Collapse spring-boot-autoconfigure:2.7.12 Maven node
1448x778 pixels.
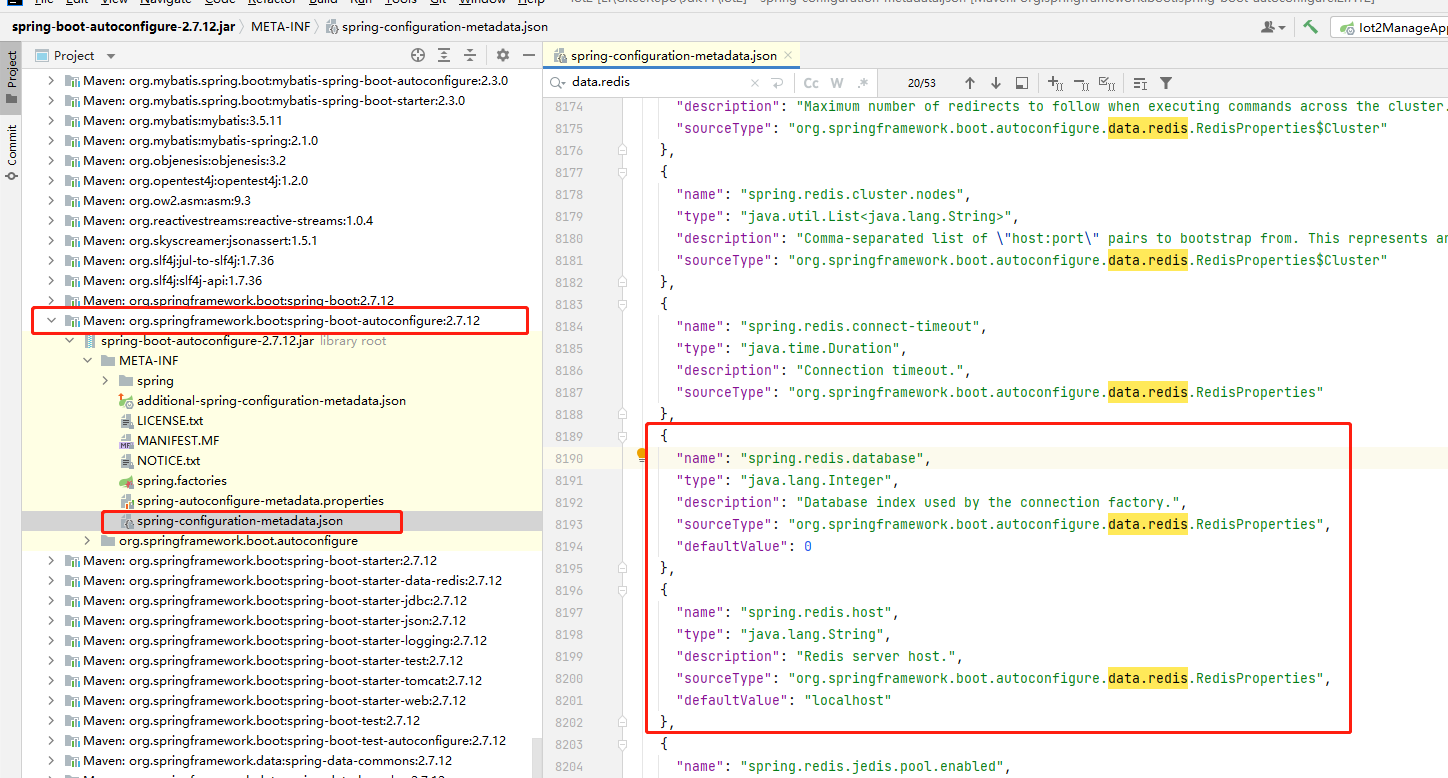pyautogui.click(x=51, y=321)
